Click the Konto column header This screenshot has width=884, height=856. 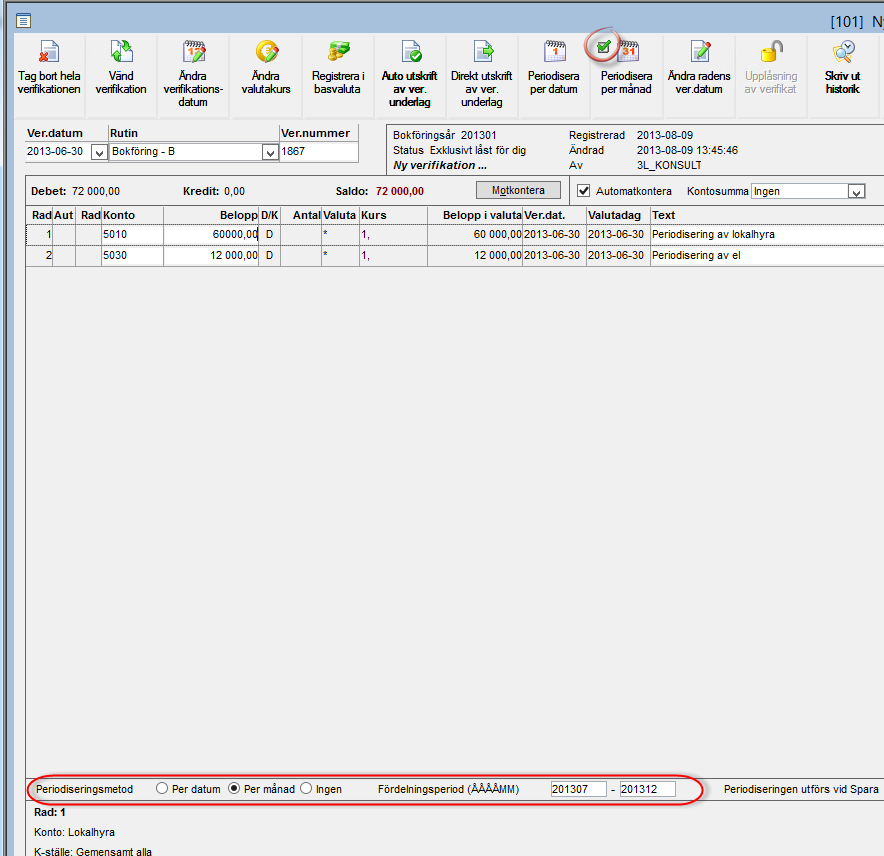tap(132, 215)
